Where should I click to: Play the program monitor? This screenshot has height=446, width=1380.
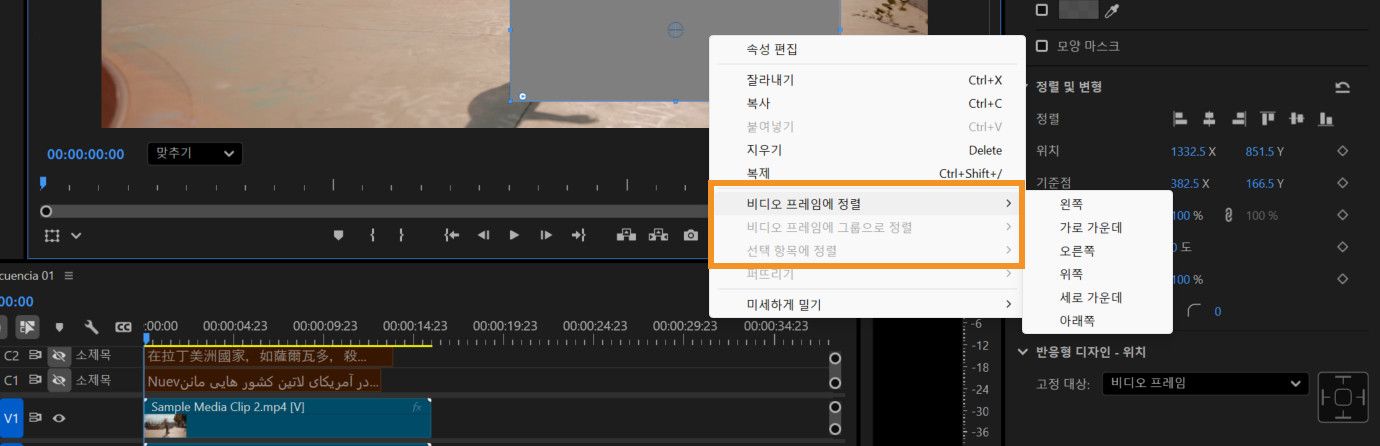(x=514, y=235)
